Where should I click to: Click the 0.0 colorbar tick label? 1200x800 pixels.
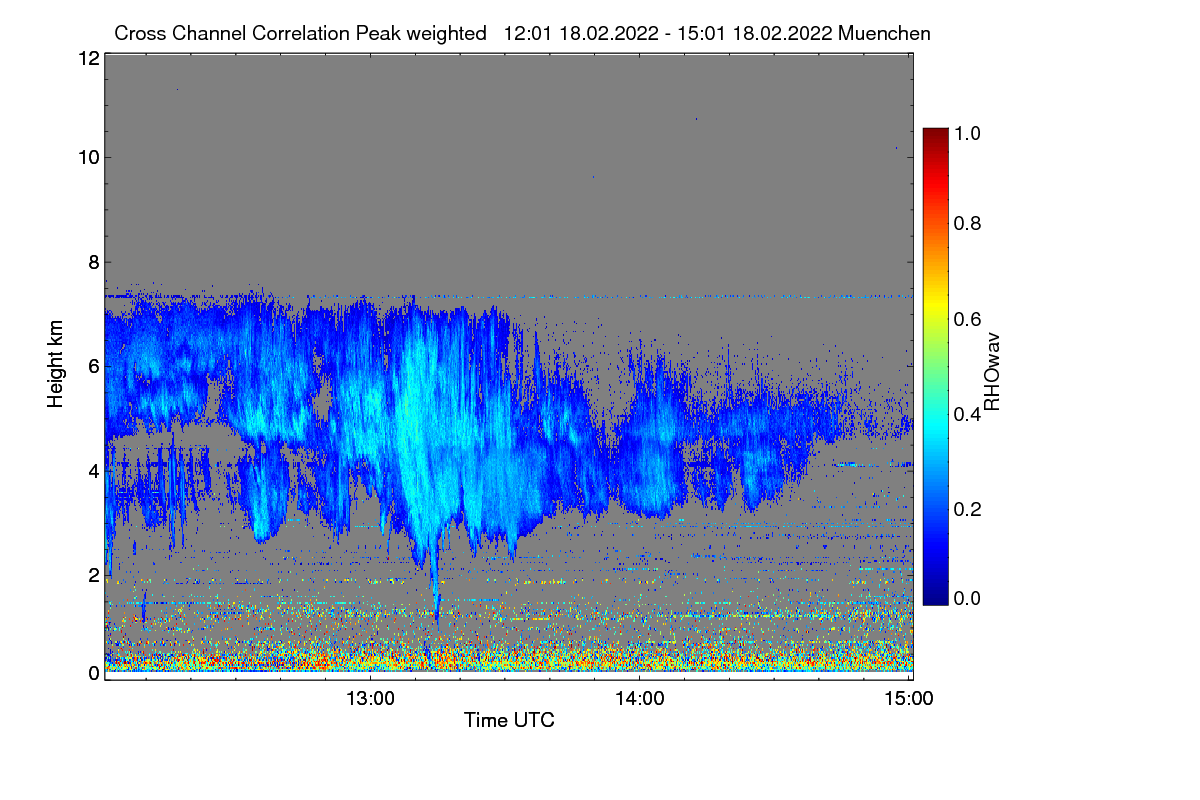pyautogui.click(x=968, y=598)
